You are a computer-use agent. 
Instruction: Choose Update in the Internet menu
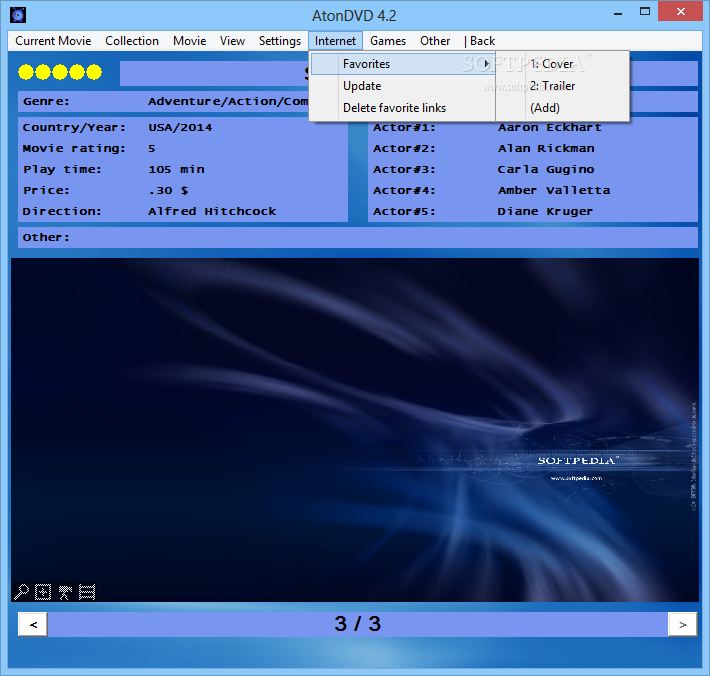click(x=402, y=86)
